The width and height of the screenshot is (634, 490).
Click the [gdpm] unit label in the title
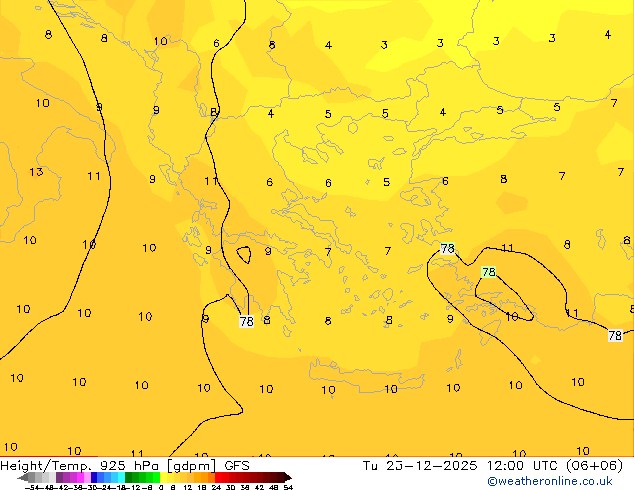[x=191, y=466]
